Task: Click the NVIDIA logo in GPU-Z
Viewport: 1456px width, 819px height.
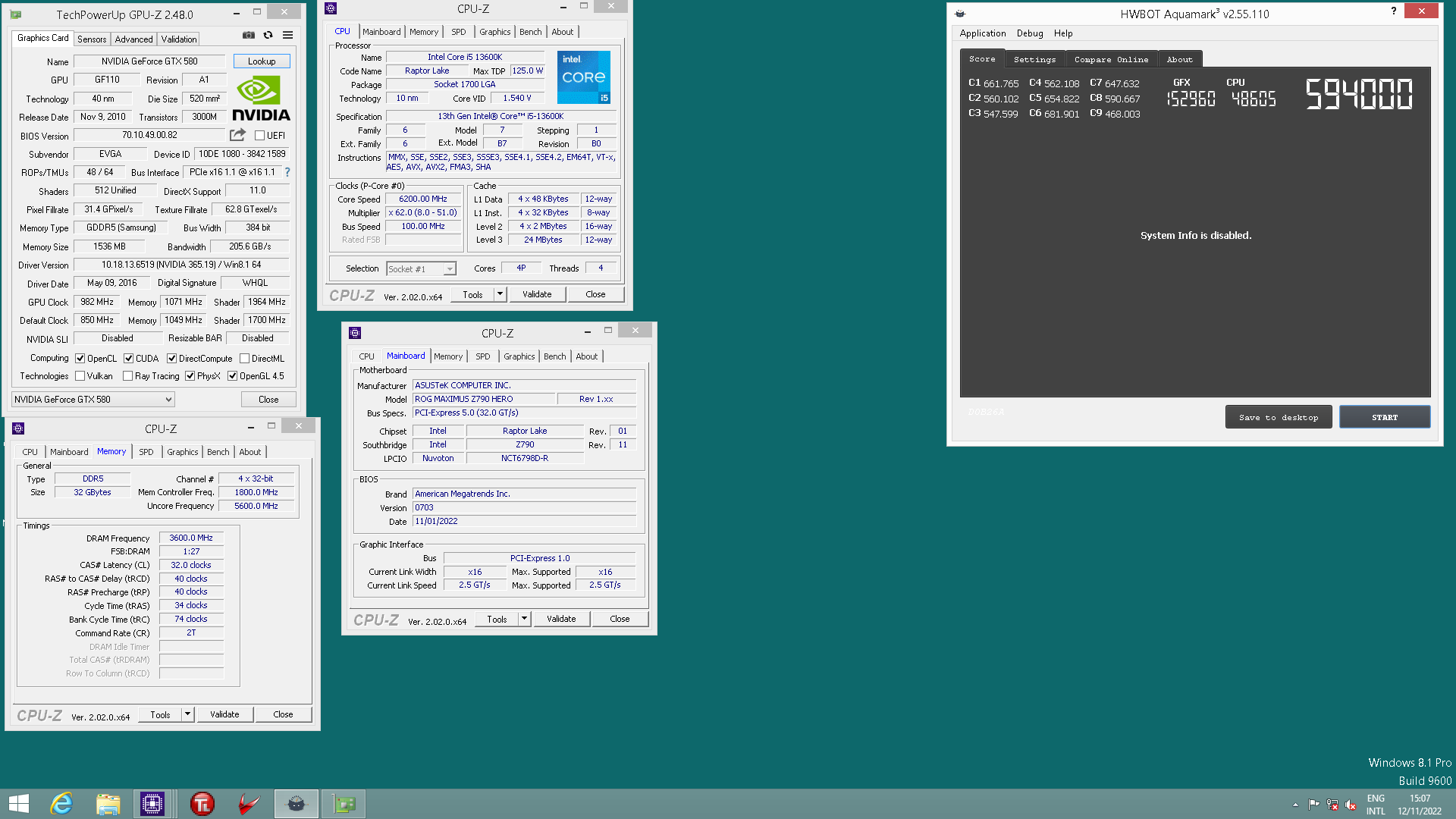Action: pos(261,99)
